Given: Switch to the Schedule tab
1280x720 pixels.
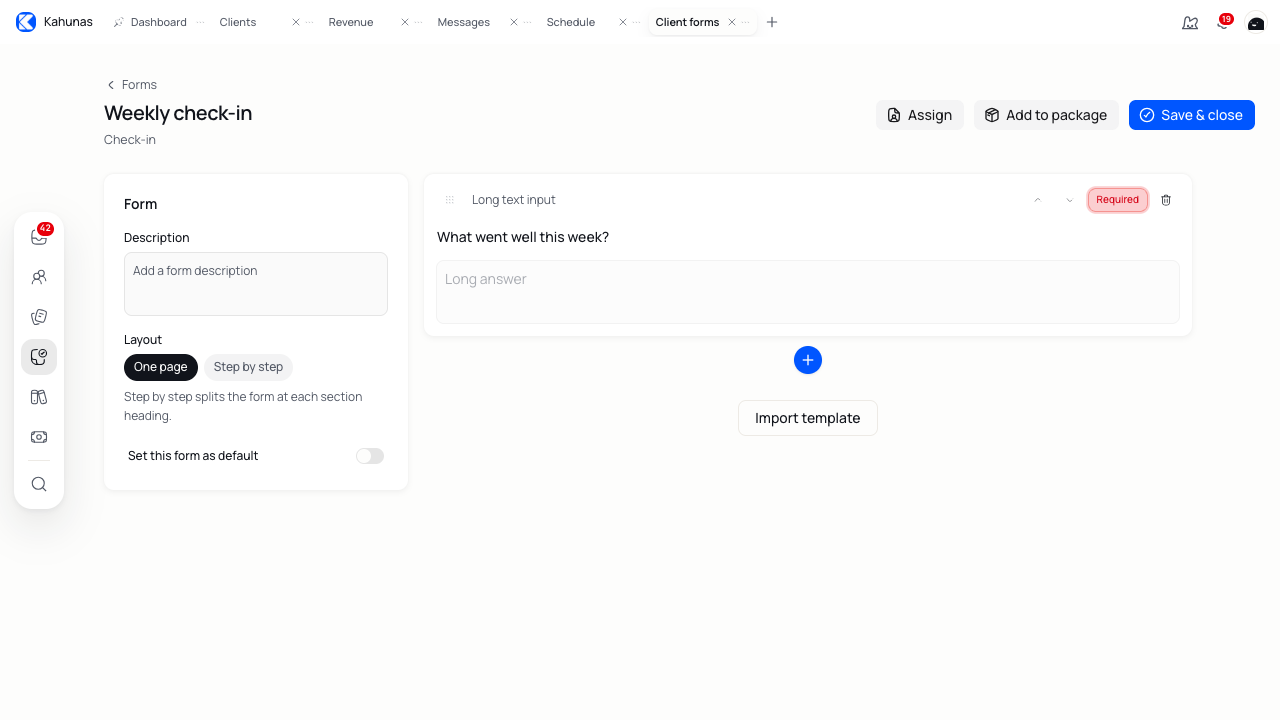Looking at the screenshot, I should coord(571,22).
